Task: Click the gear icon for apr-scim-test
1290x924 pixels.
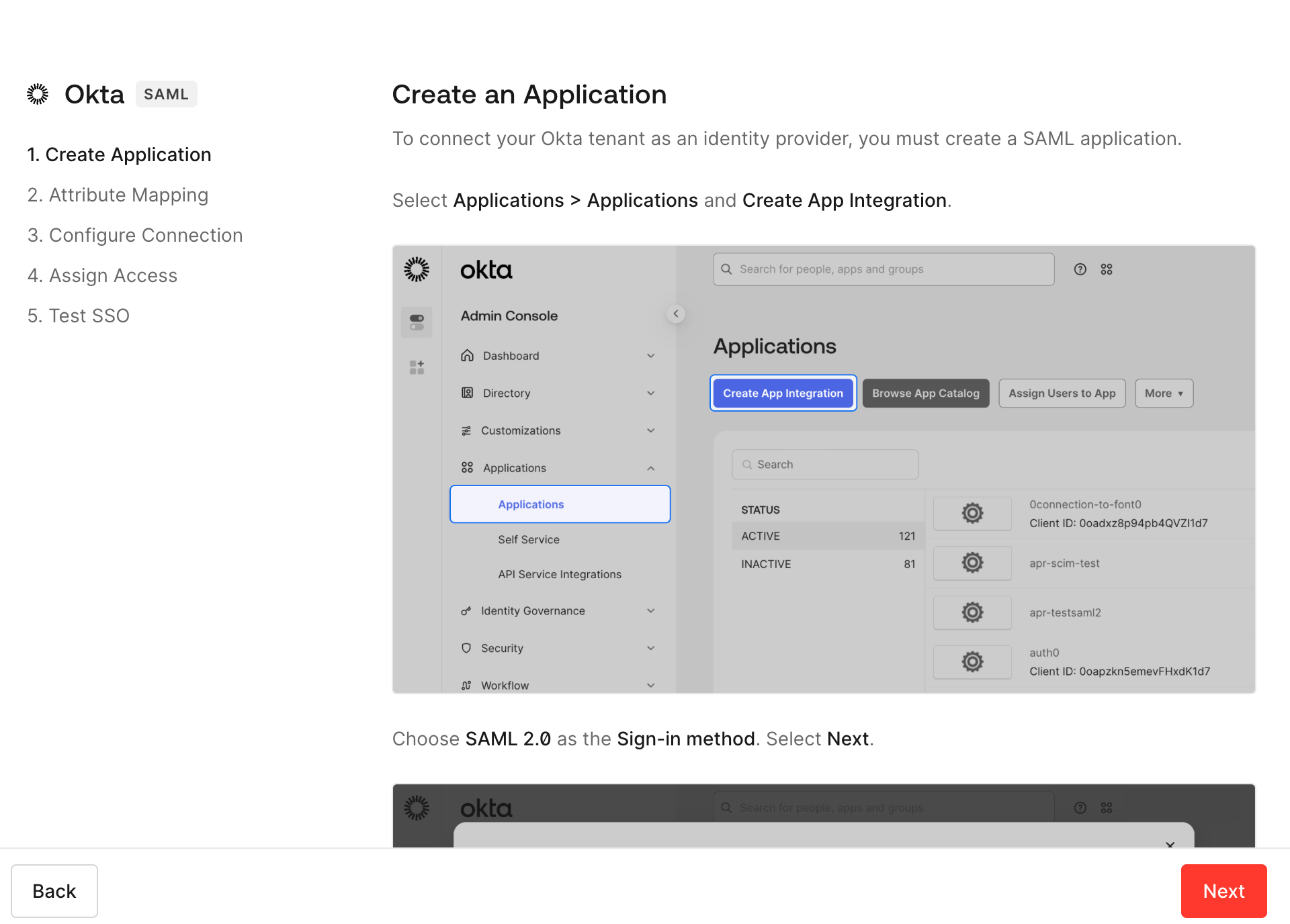Action: 972,563
